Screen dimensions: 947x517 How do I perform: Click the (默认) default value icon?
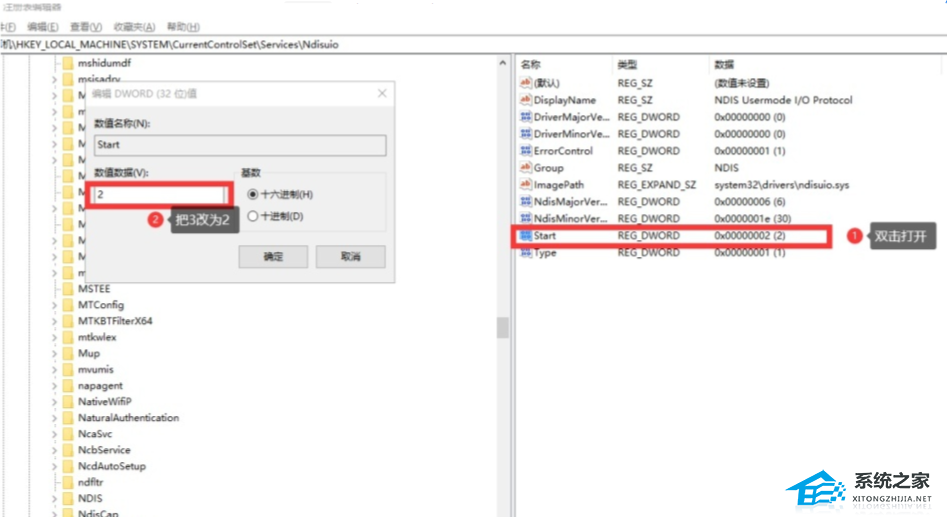(525, 83)
